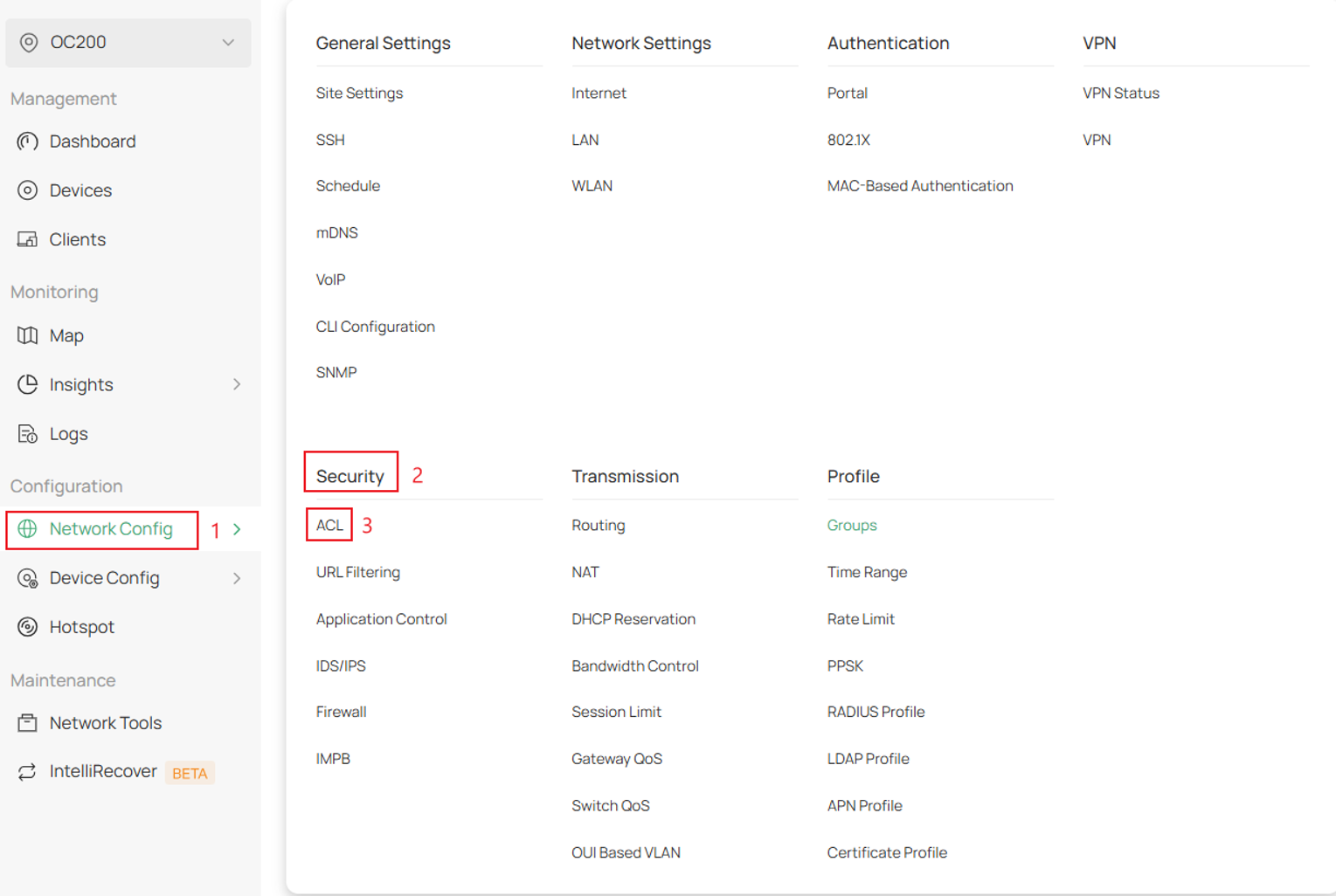Click the BETA badge beside IntelliRecover

click(x=190, y=773)
